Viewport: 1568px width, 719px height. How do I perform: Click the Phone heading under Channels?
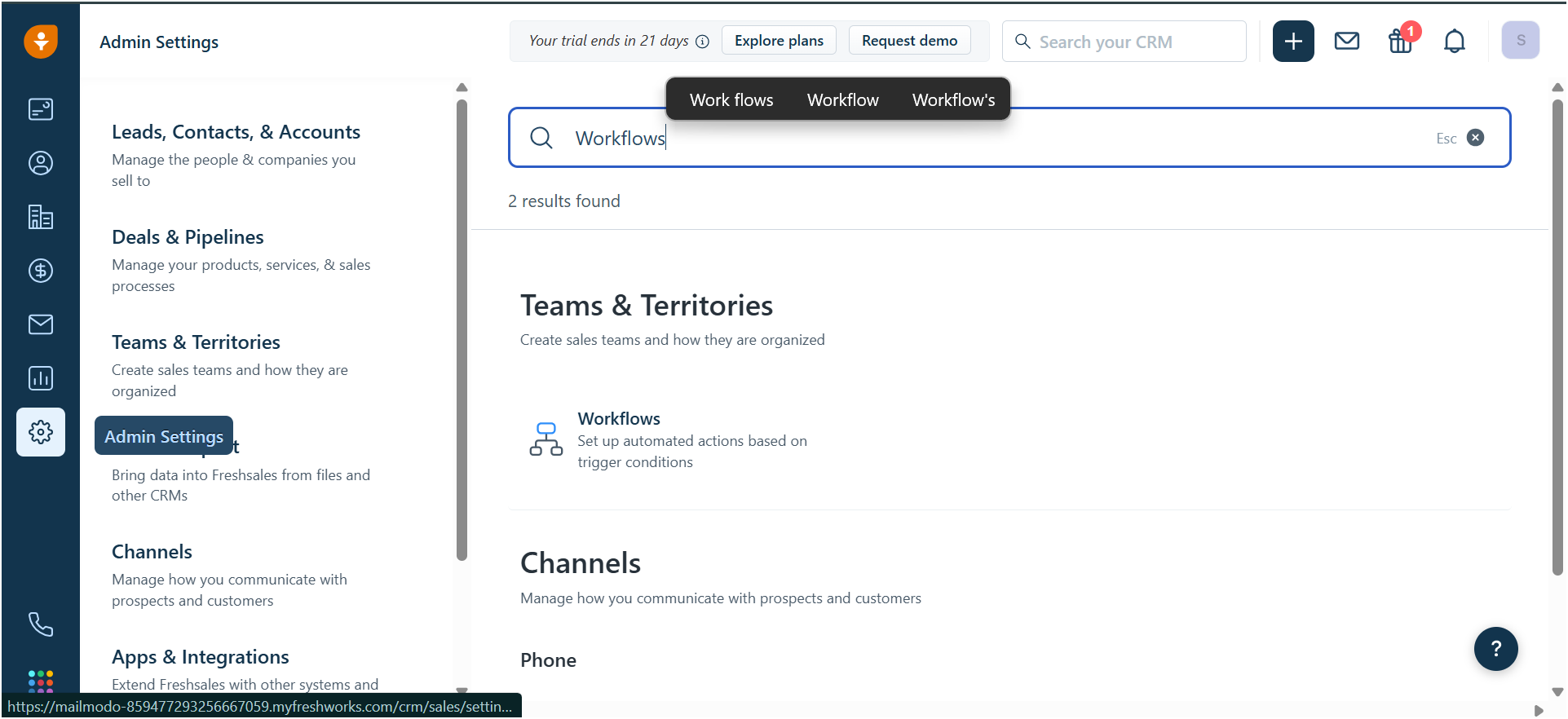click(x=548, y=660)
